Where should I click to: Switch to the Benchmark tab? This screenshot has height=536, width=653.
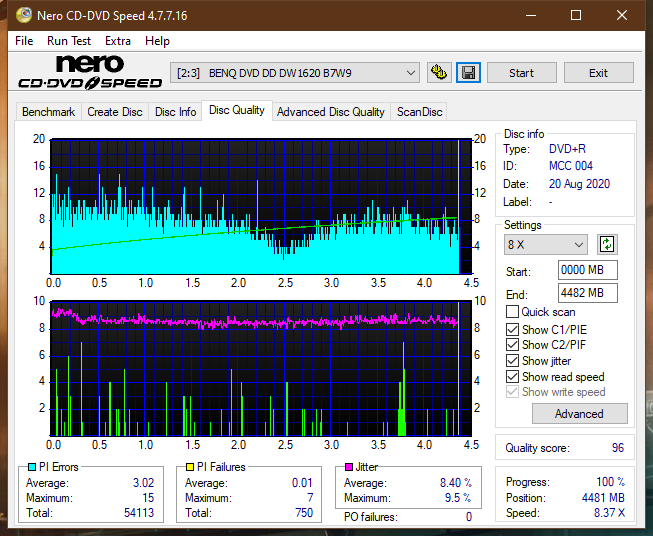click(x=48, y=112)
